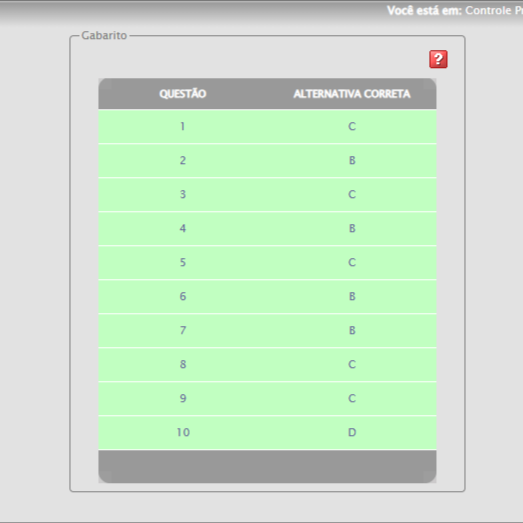Screen dimensions: 523x523
Task: Select question number 10 cell
Action: click(x=183, y=433)
